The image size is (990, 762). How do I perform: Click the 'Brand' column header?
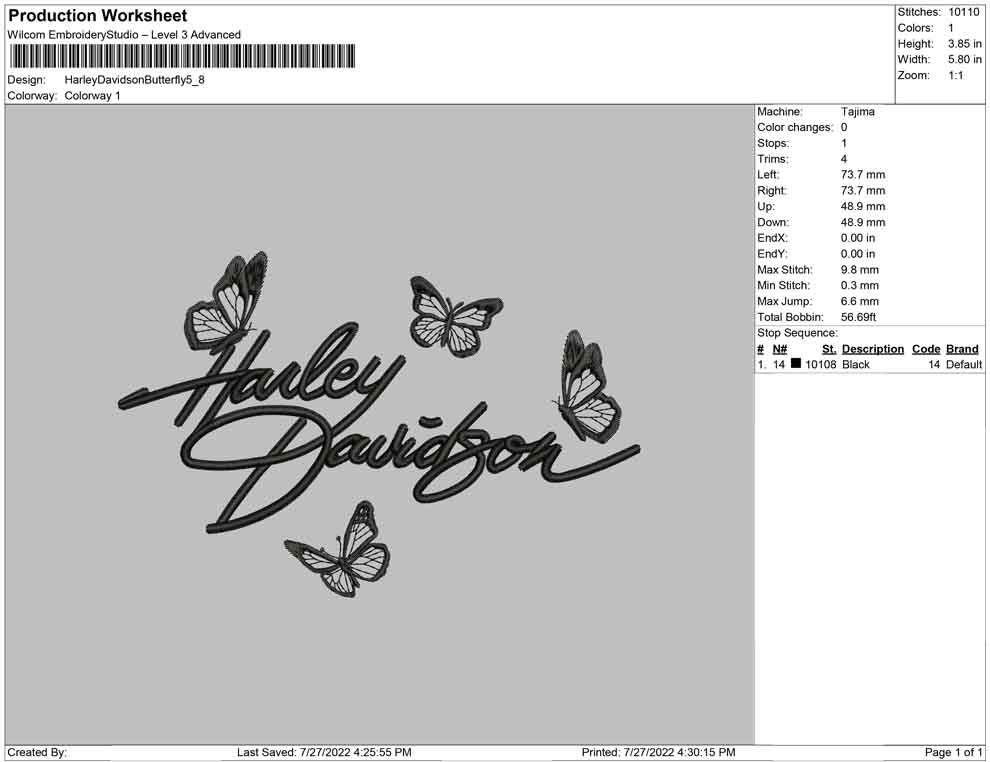click(962, 349)
